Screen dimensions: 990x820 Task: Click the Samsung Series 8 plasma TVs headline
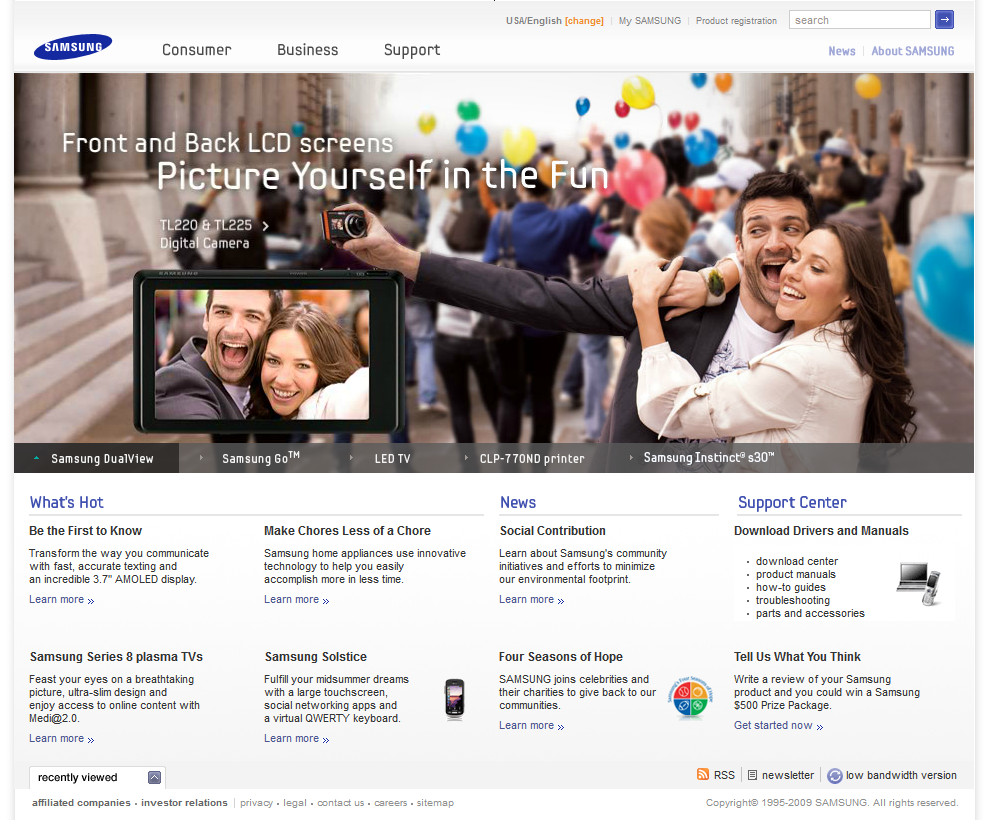(116, 657)
